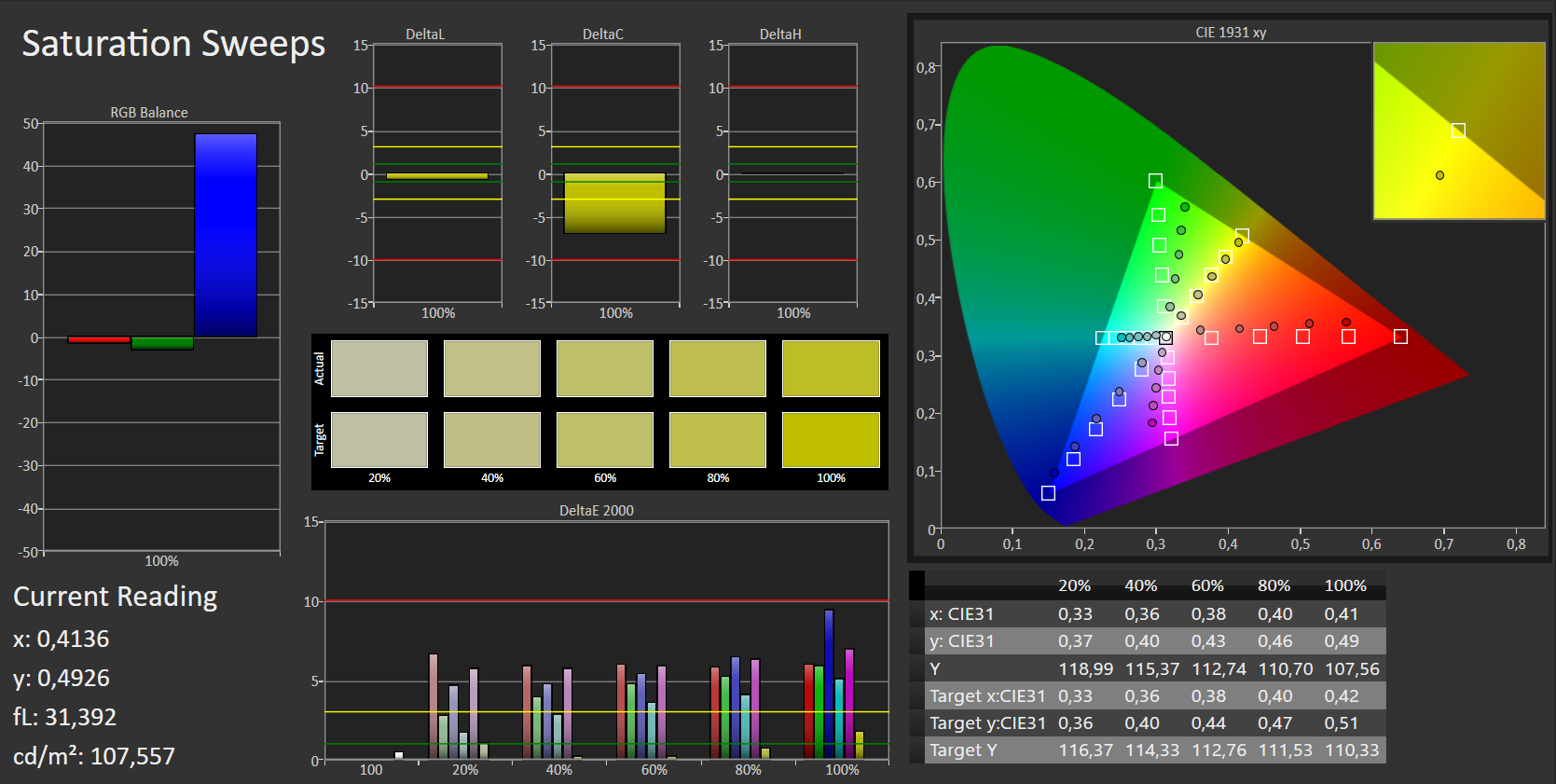Select the x: CIE31 row label
This screenshot has height=784, width=1556.
click(961, 614)
